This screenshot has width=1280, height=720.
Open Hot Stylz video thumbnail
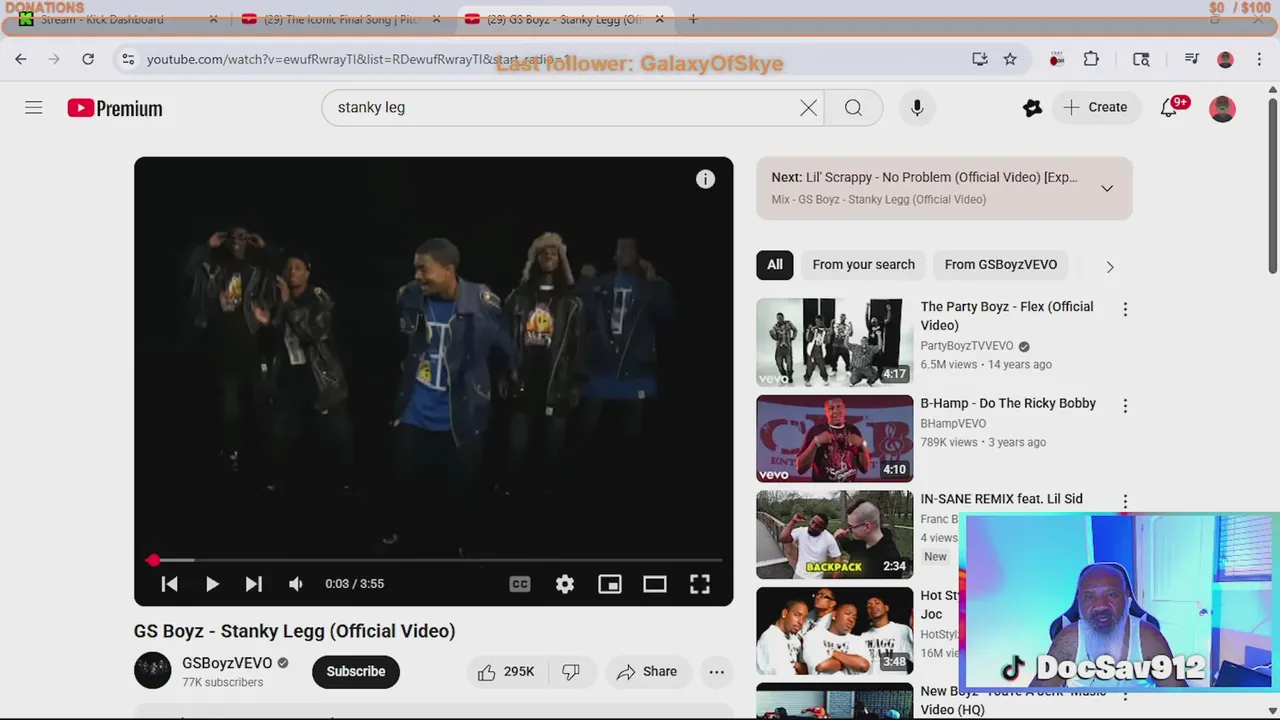click(x=835, y=630)
